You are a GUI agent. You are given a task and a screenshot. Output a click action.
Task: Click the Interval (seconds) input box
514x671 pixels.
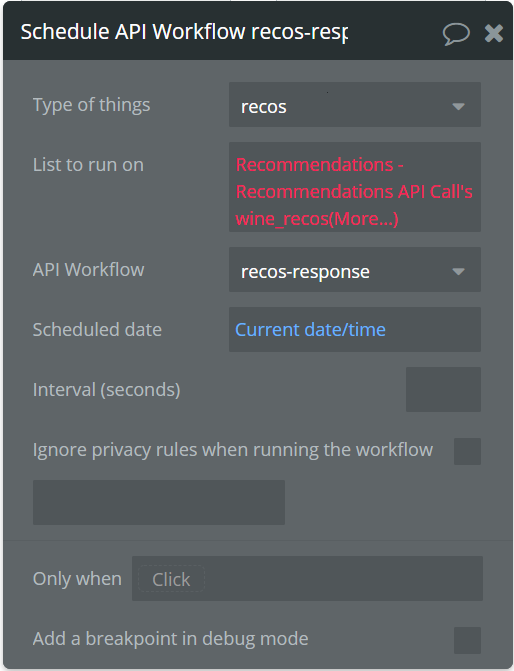pyautogui.click(x=443, y=389)
